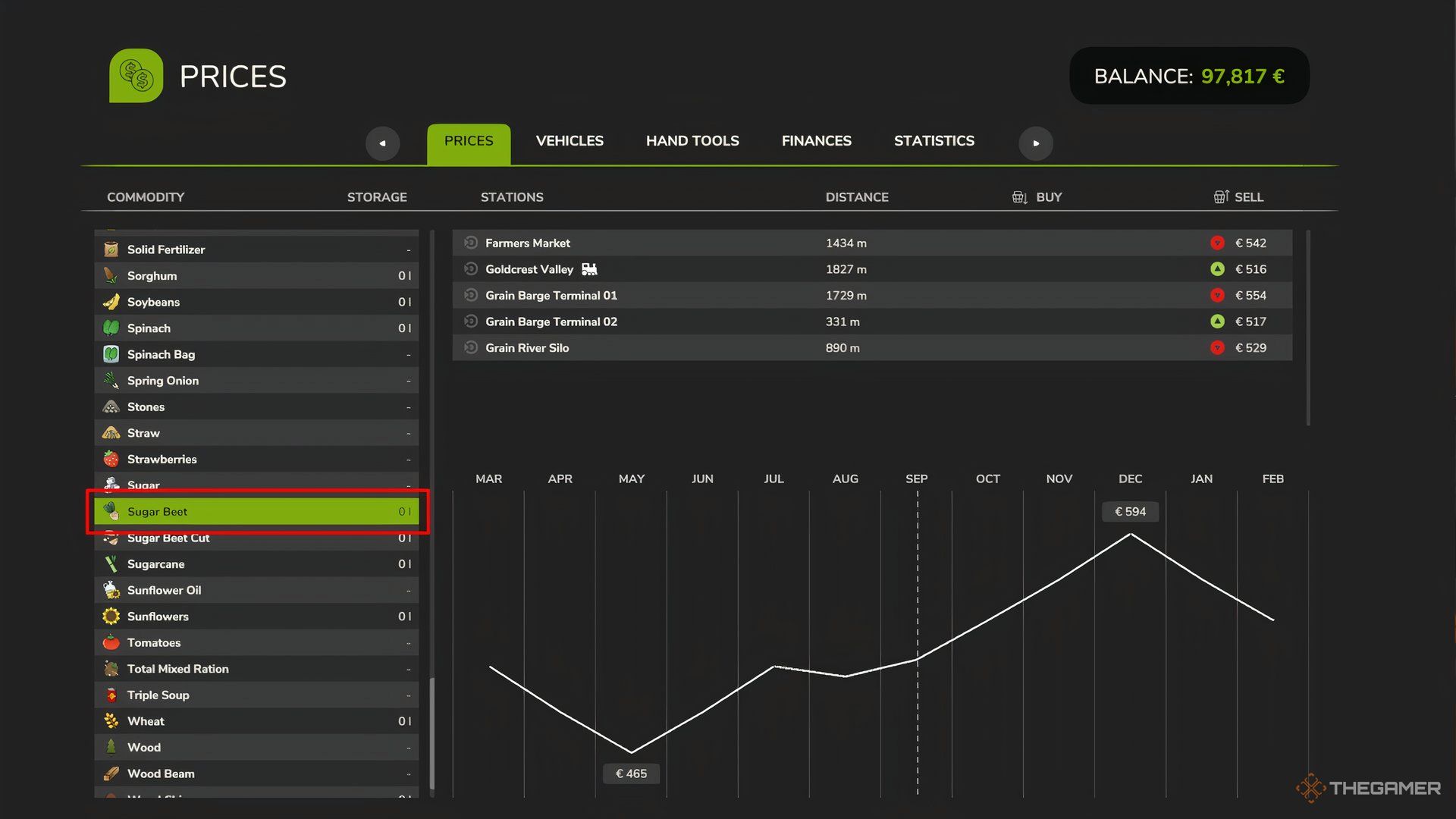The image size is (1456, 819).
Task: Select Wheat from commodity list
Action: [256, 721]
